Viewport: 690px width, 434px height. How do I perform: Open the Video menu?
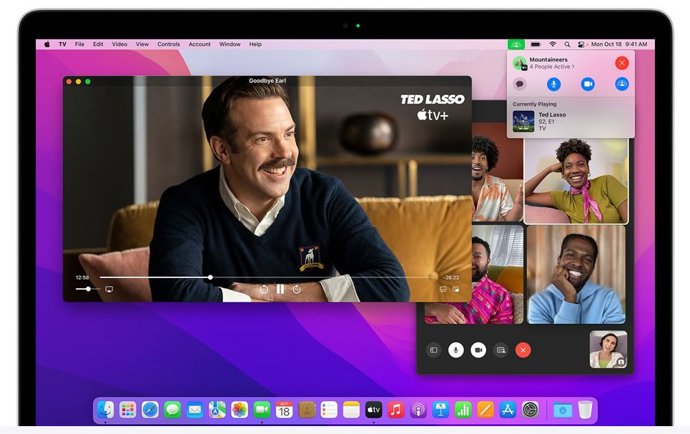coord(119,44)
